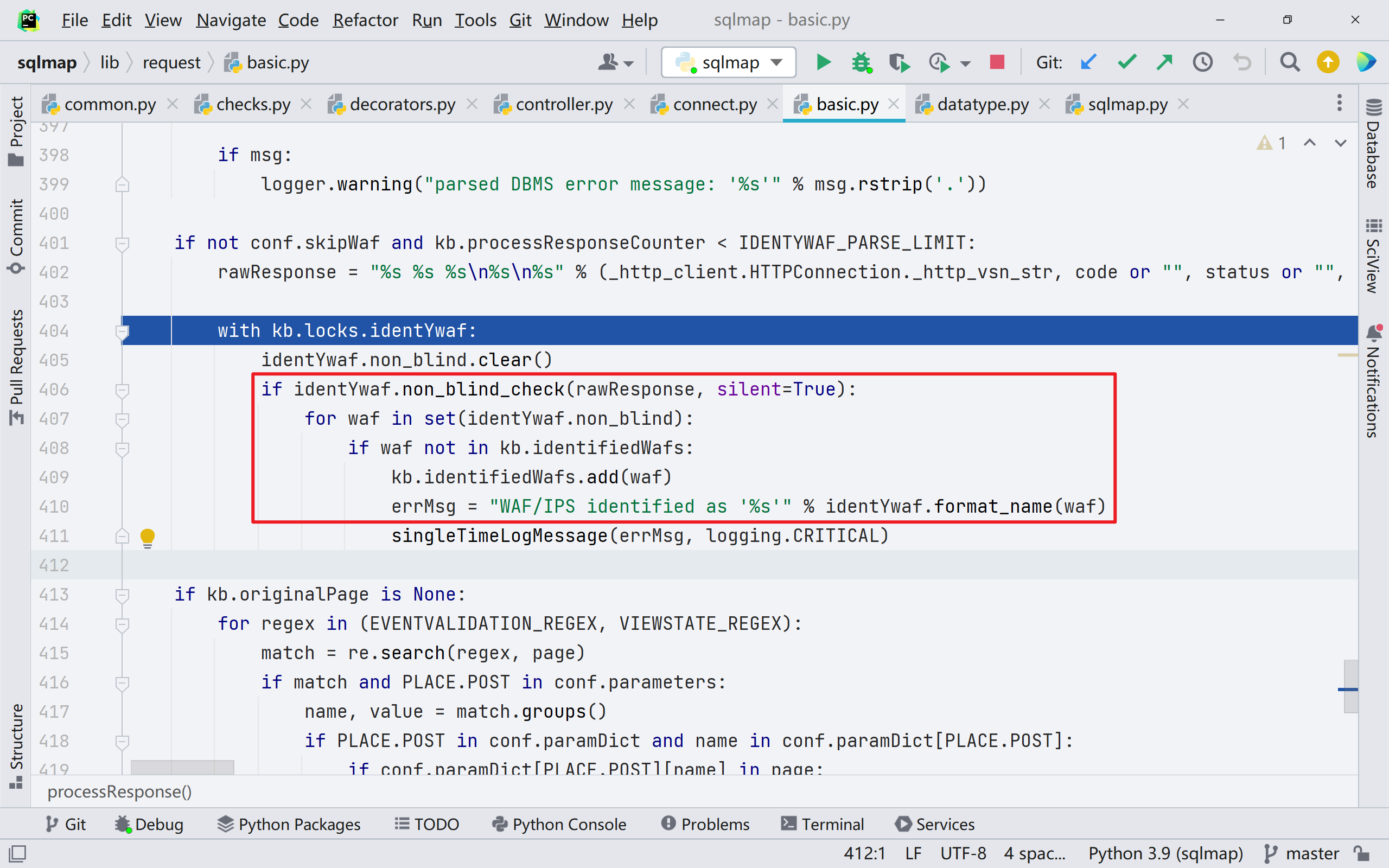Click the green Run button
Viewport: 1389px width, 868px height.
[823, 62]
